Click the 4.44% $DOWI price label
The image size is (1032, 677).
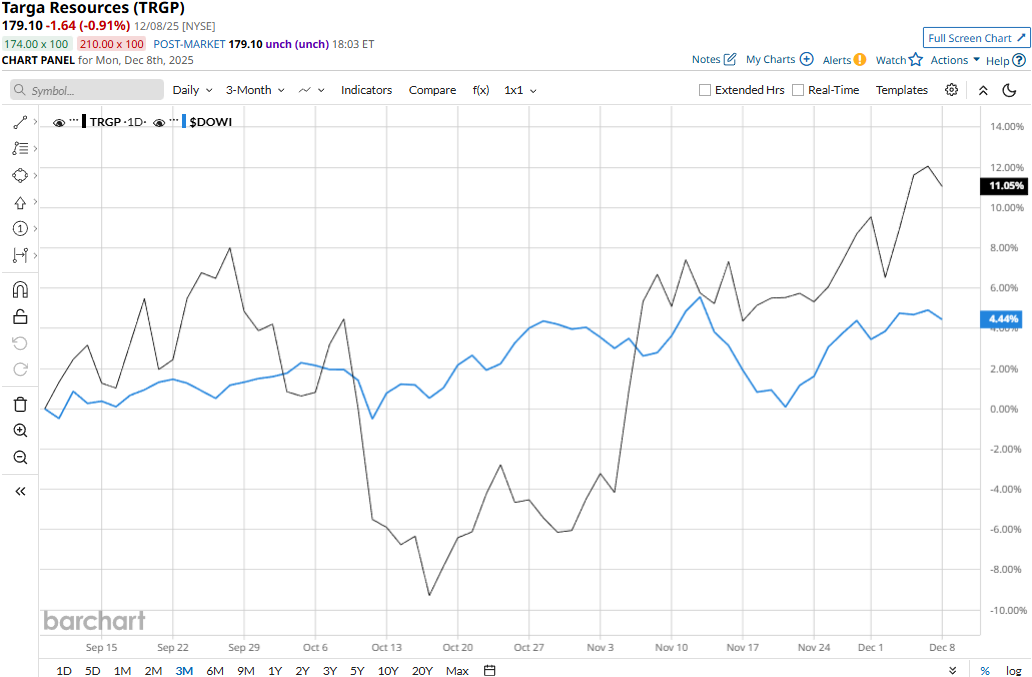click(x=1002, y=319)
